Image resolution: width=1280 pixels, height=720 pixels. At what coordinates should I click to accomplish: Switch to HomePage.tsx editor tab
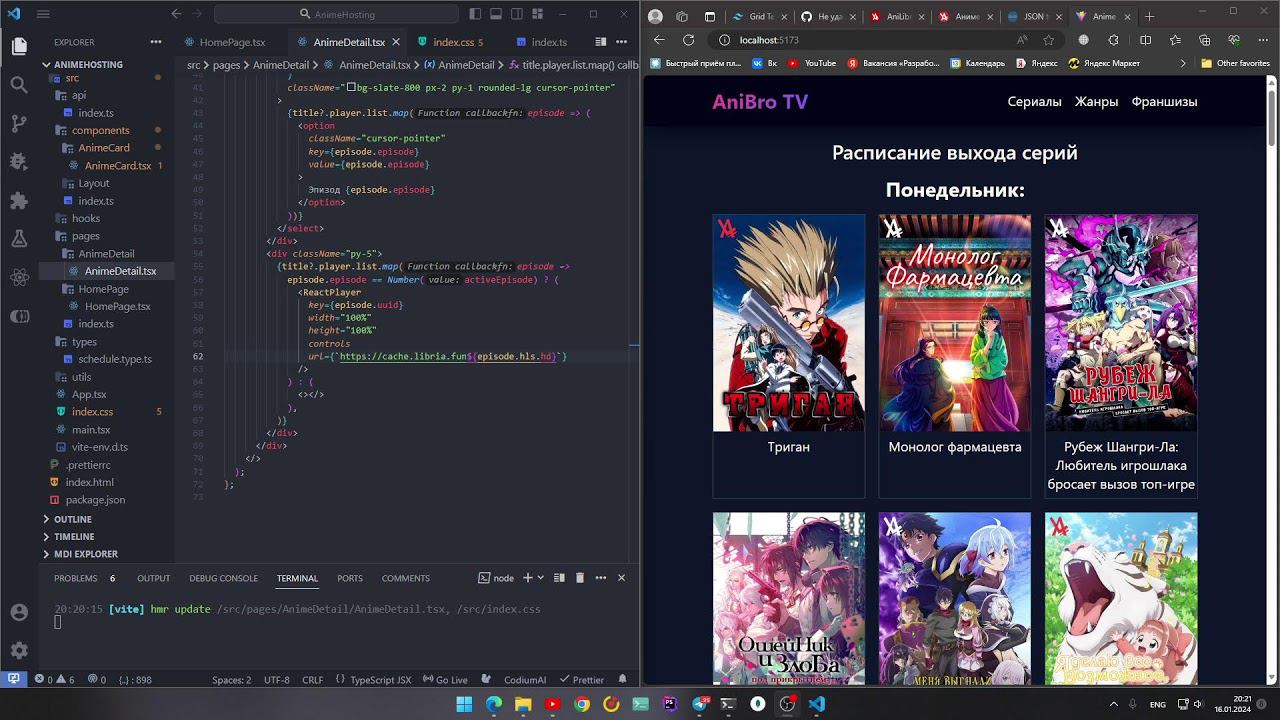tap(232, 42)
